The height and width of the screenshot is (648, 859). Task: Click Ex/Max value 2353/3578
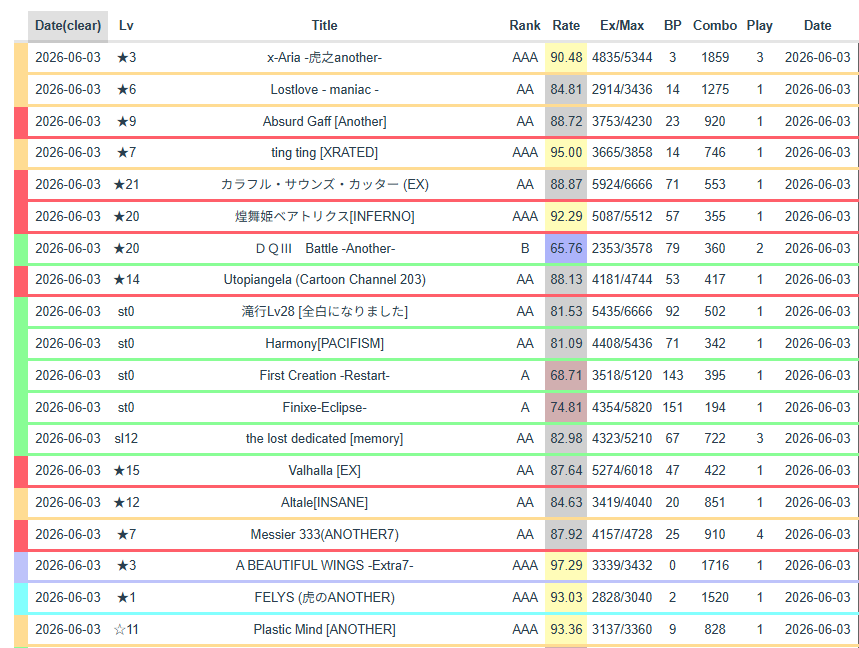point(622,248)
